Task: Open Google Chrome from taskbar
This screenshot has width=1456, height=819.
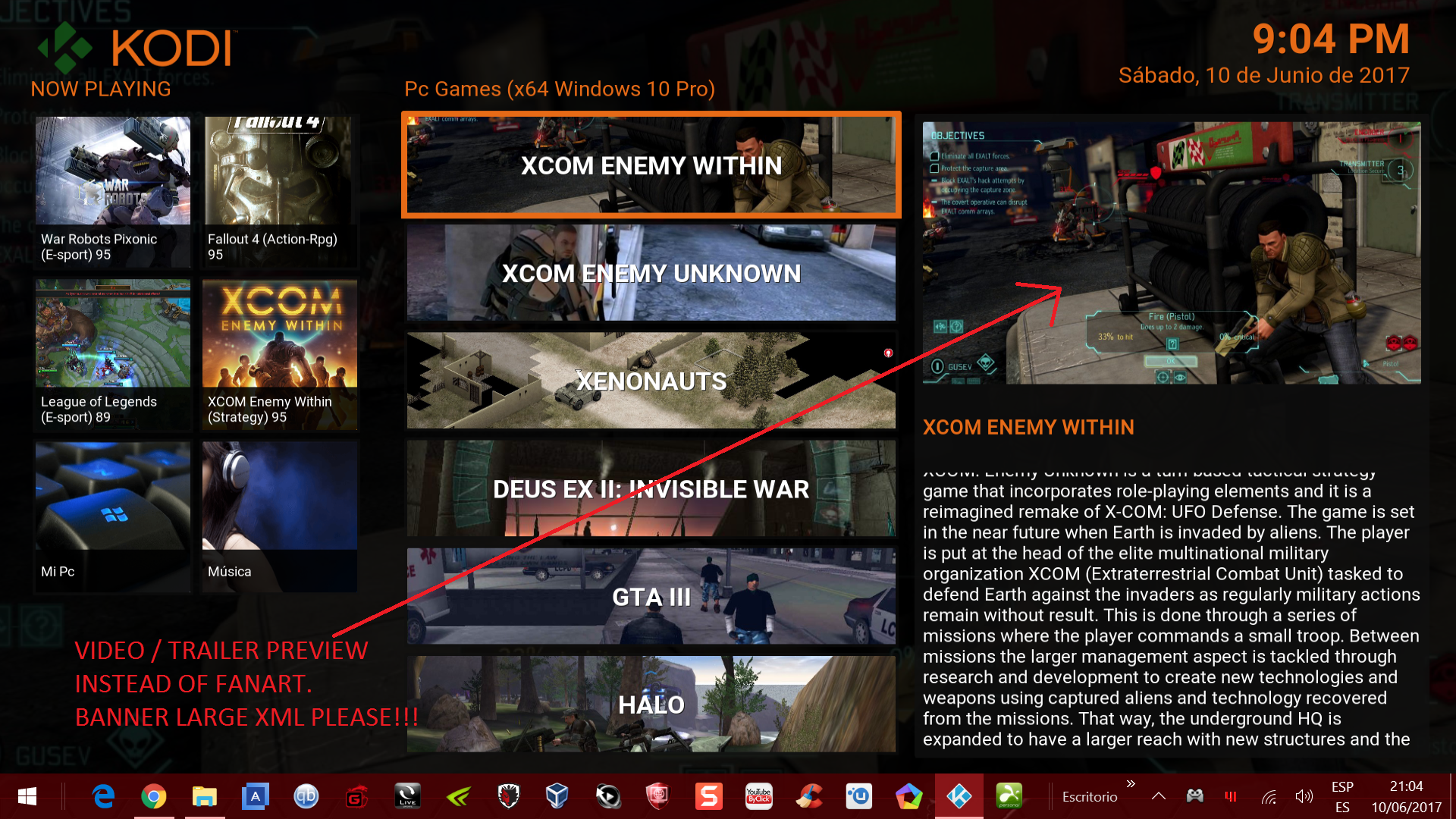Action: [x=154, y=796]
